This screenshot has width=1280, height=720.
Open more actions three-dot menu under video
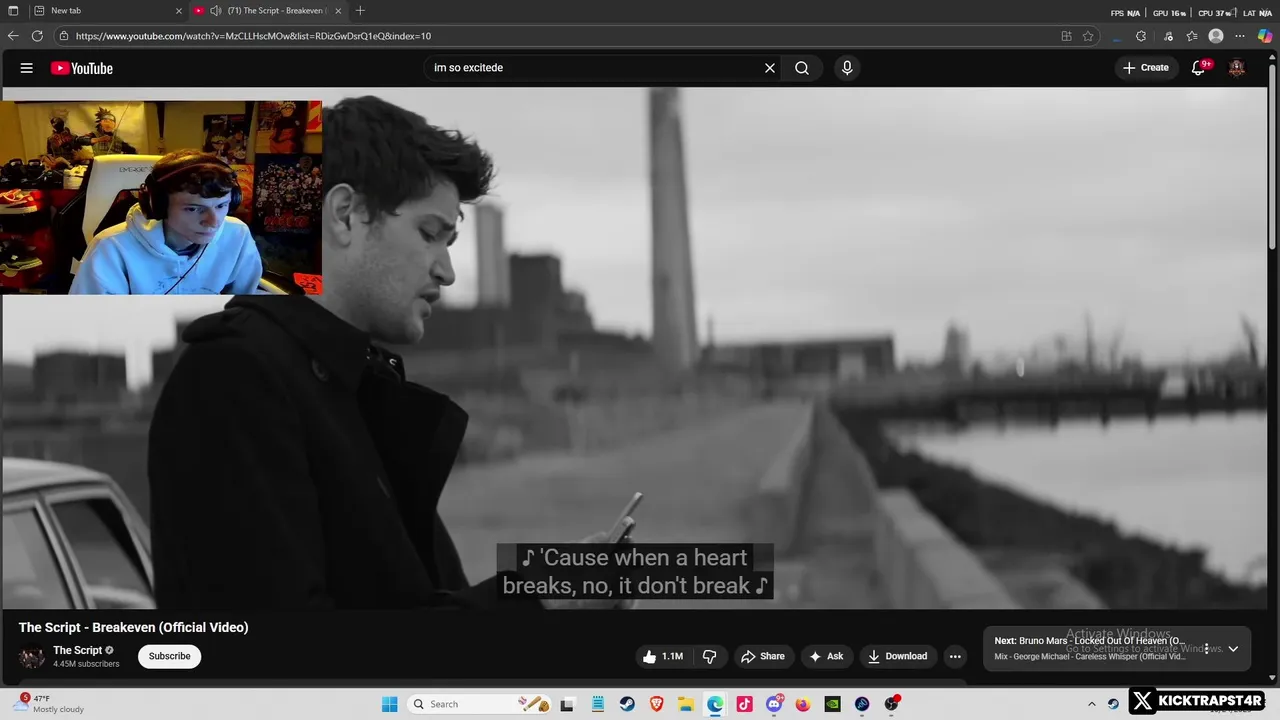coord(955,656)
